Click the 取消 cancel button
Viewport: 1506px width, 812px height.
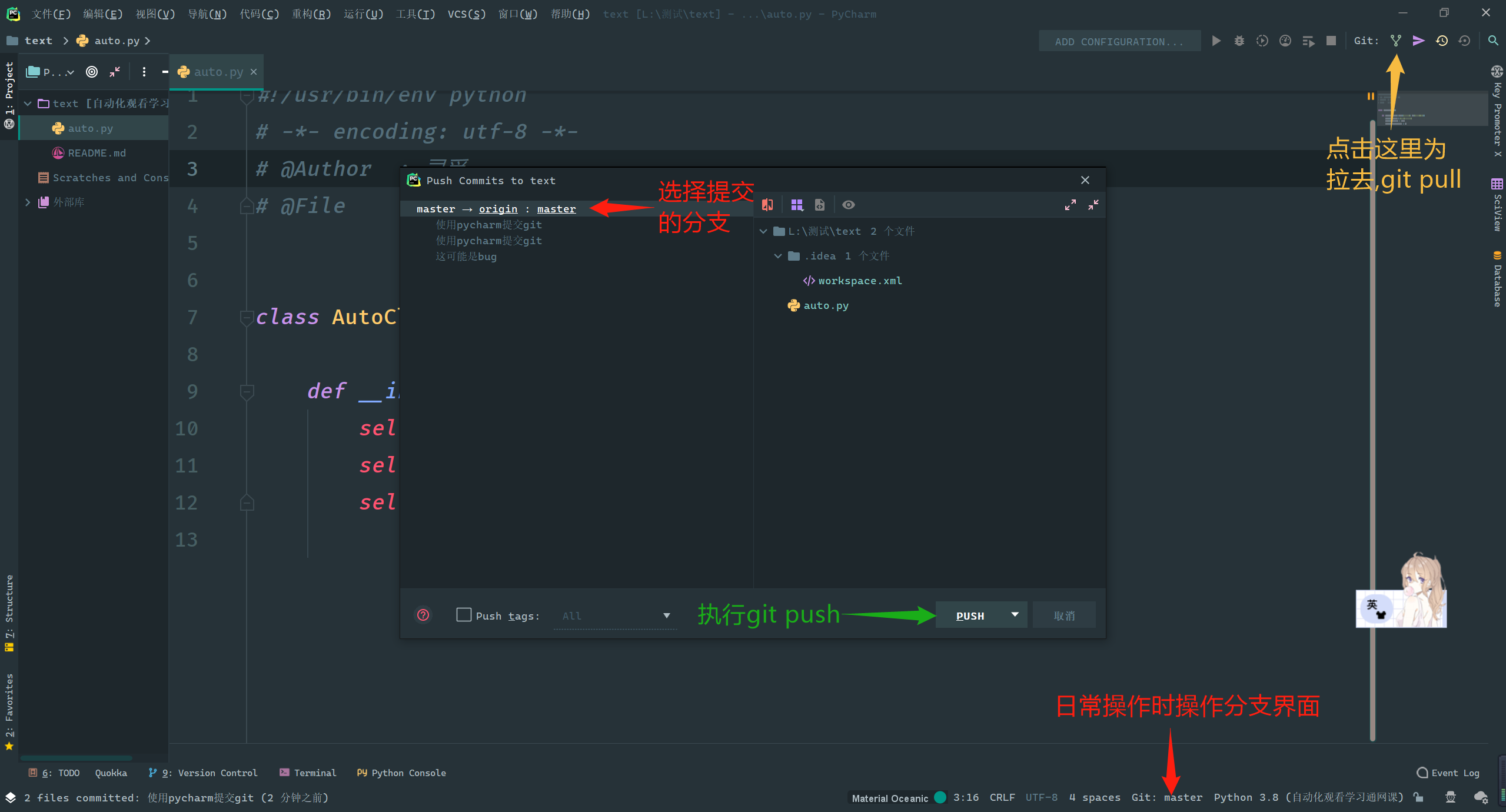1064,615
